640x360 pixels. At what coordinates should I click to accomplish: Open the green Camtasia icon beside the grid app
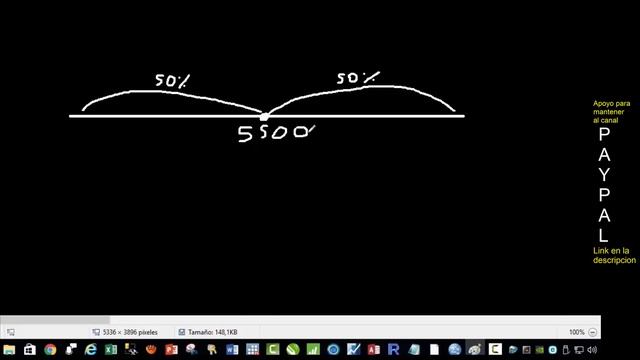click(x=273, y=350)
